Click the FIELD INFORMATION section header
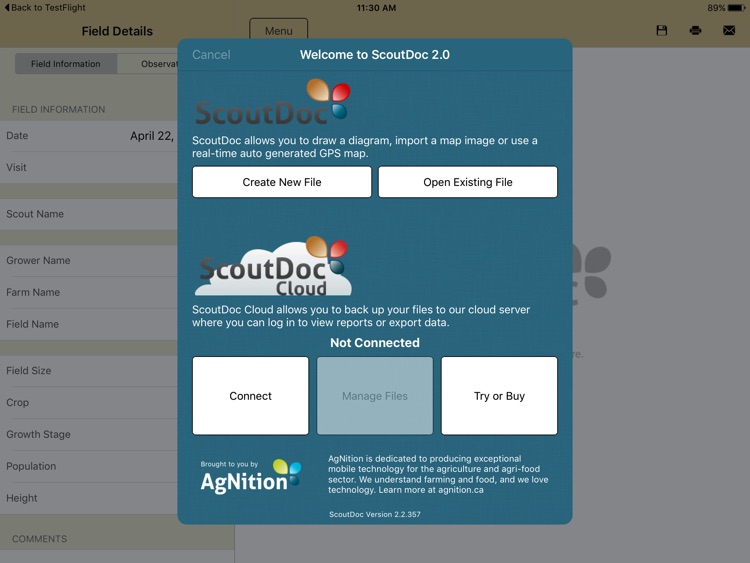 click(x=58, y=110)
